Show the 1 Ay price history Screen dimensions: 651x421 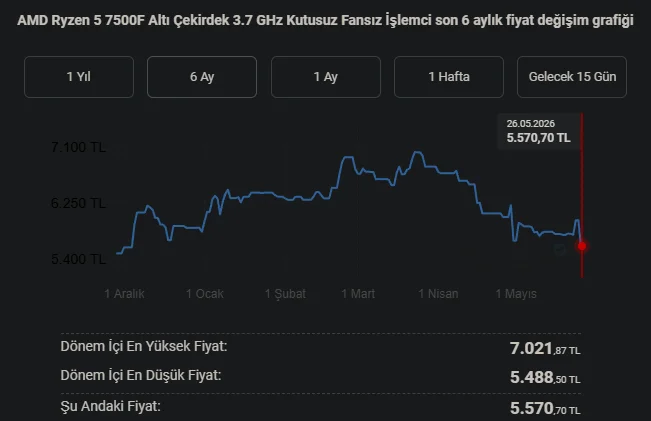pos(326,77)
